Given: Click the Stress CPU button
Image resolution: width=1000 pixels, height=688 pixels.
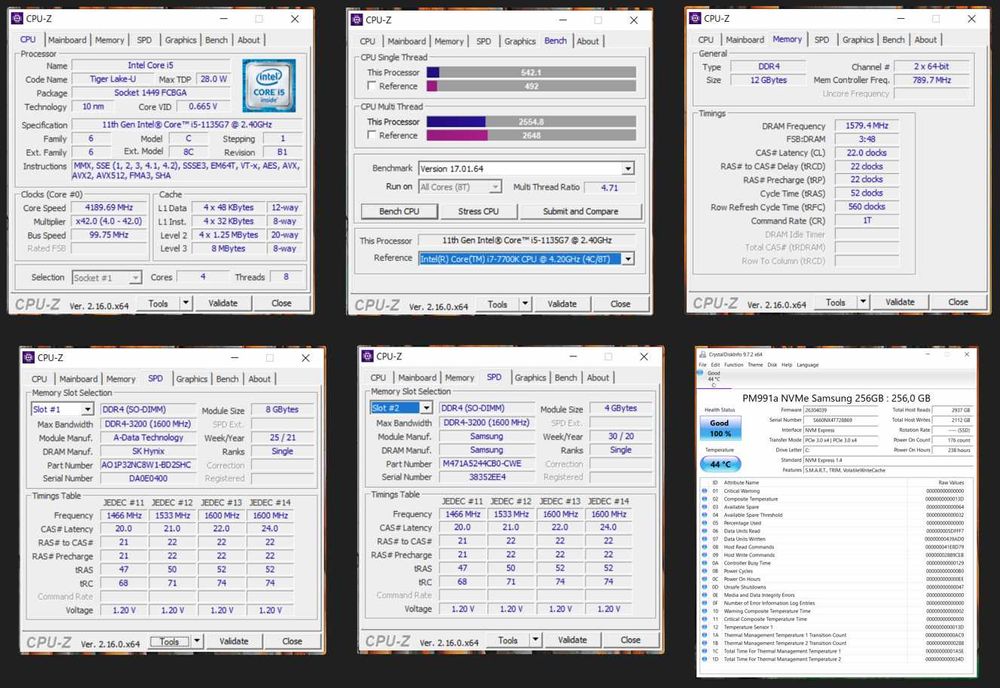Looking at the screenshot, I should 478,212.
